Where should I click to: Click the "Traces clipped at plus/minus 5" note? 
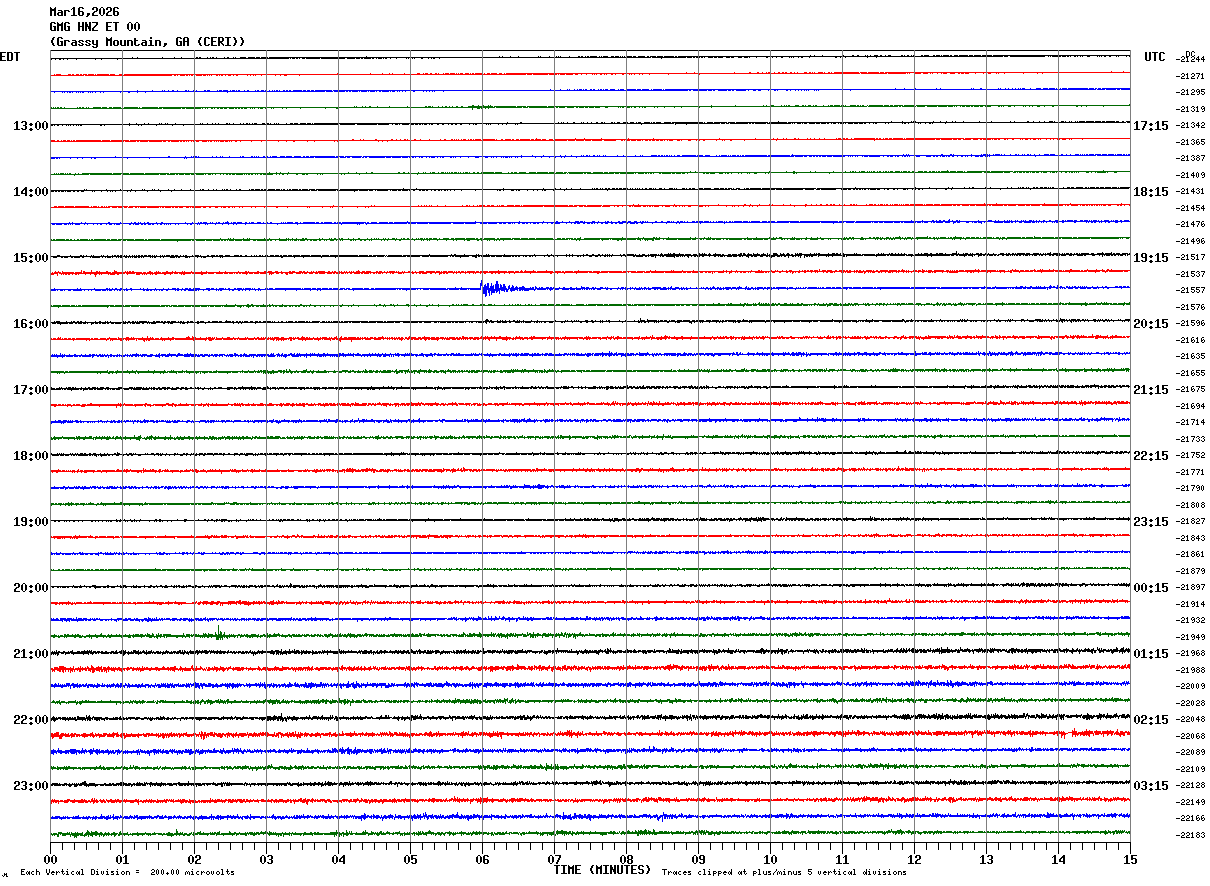coord(784,873)
